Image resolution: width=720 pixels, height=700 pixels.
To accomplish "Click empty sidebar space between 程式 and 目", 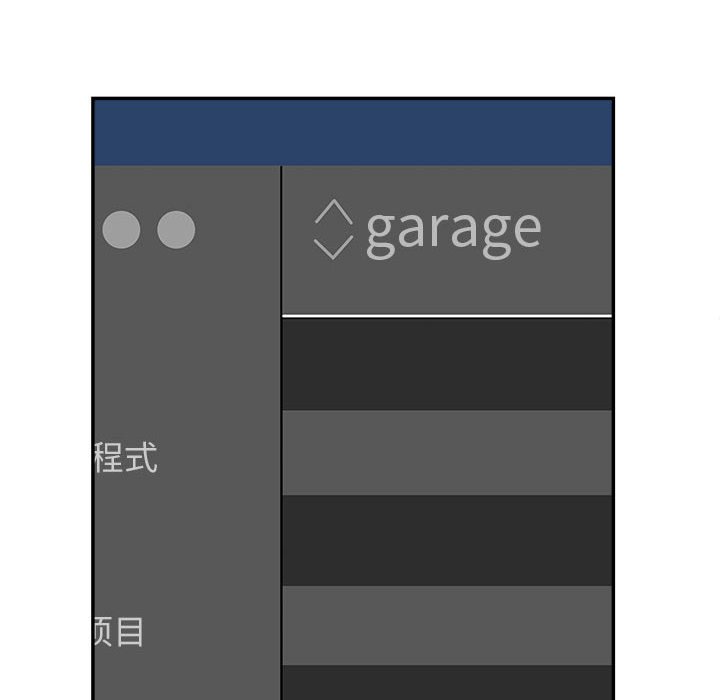I will coord(186,545).
